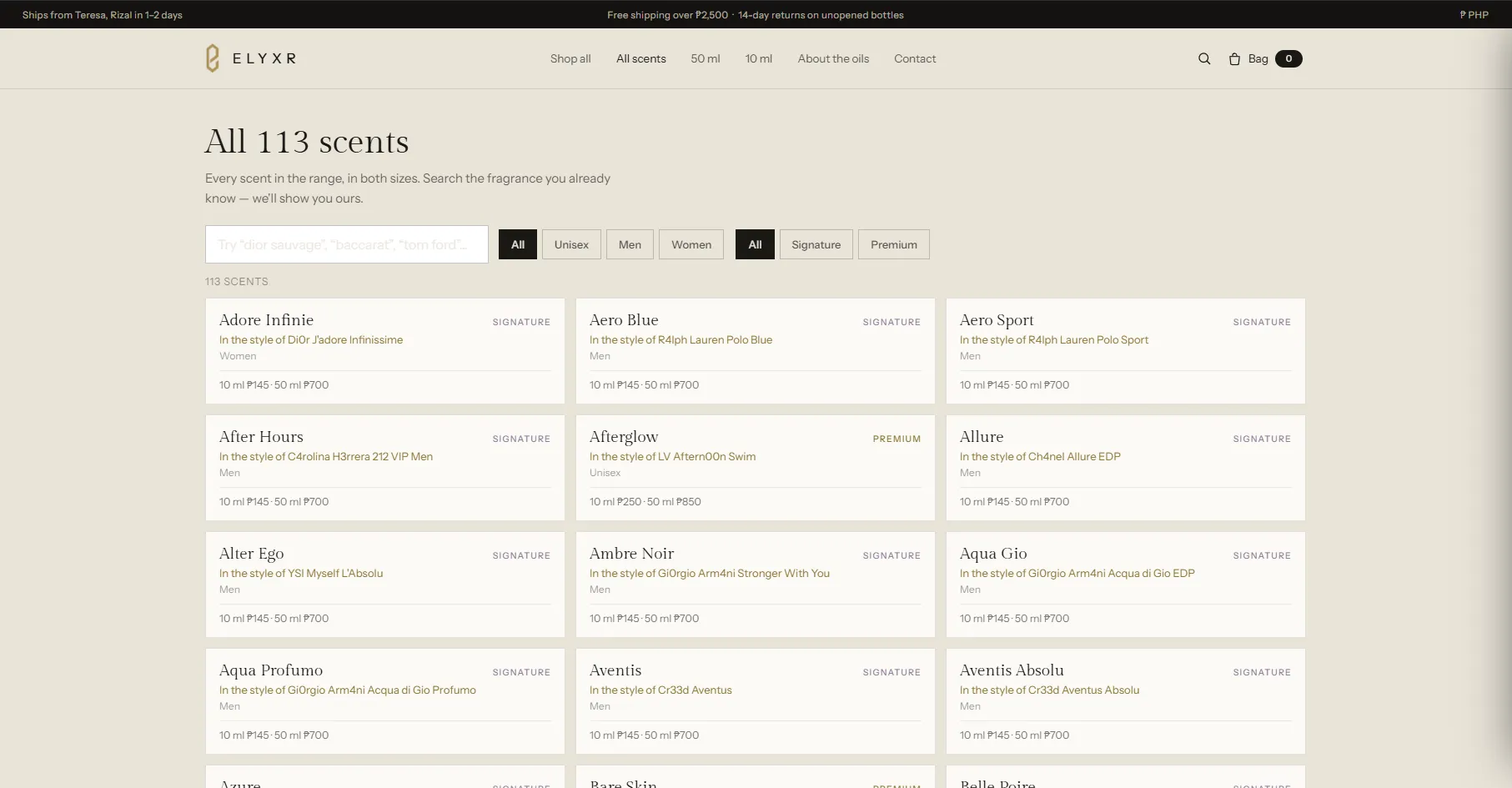Open the Contact page link
This screenshot has height=788, width=1512.
coord(915,58)
